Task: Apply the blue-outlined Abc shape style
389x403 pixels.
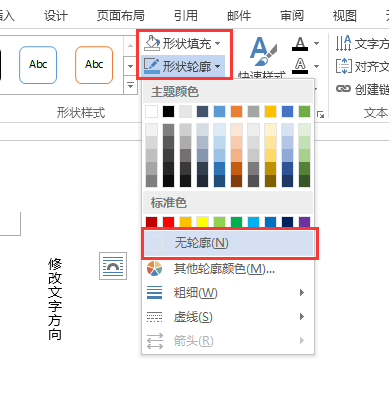Action: coord(38,65)
